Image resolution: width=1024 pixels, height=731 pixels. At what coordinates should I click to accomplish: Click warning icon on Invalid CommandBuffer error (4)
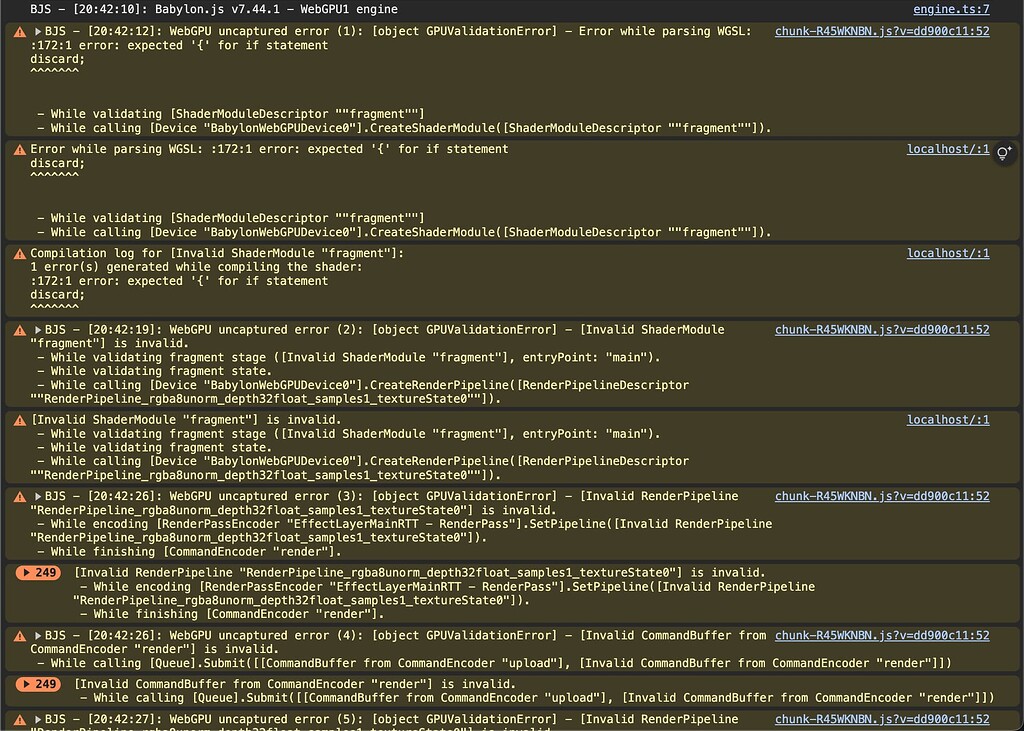point(18,635)
